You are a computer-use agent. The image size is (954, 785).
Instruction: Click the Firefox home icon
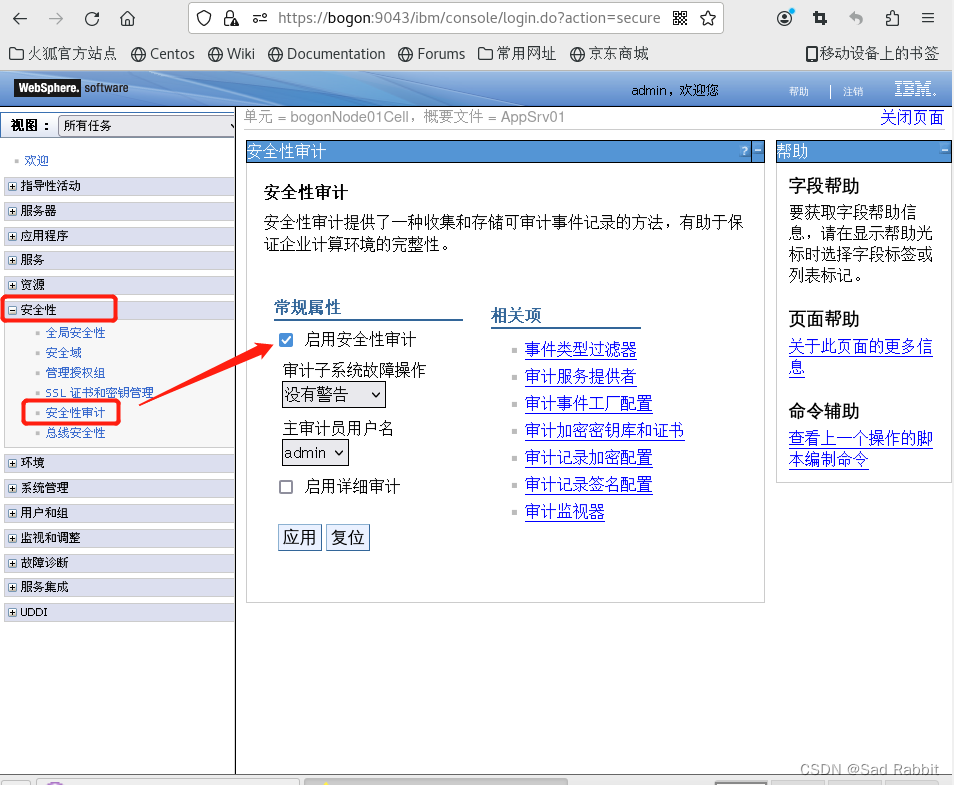click(127, 17)
